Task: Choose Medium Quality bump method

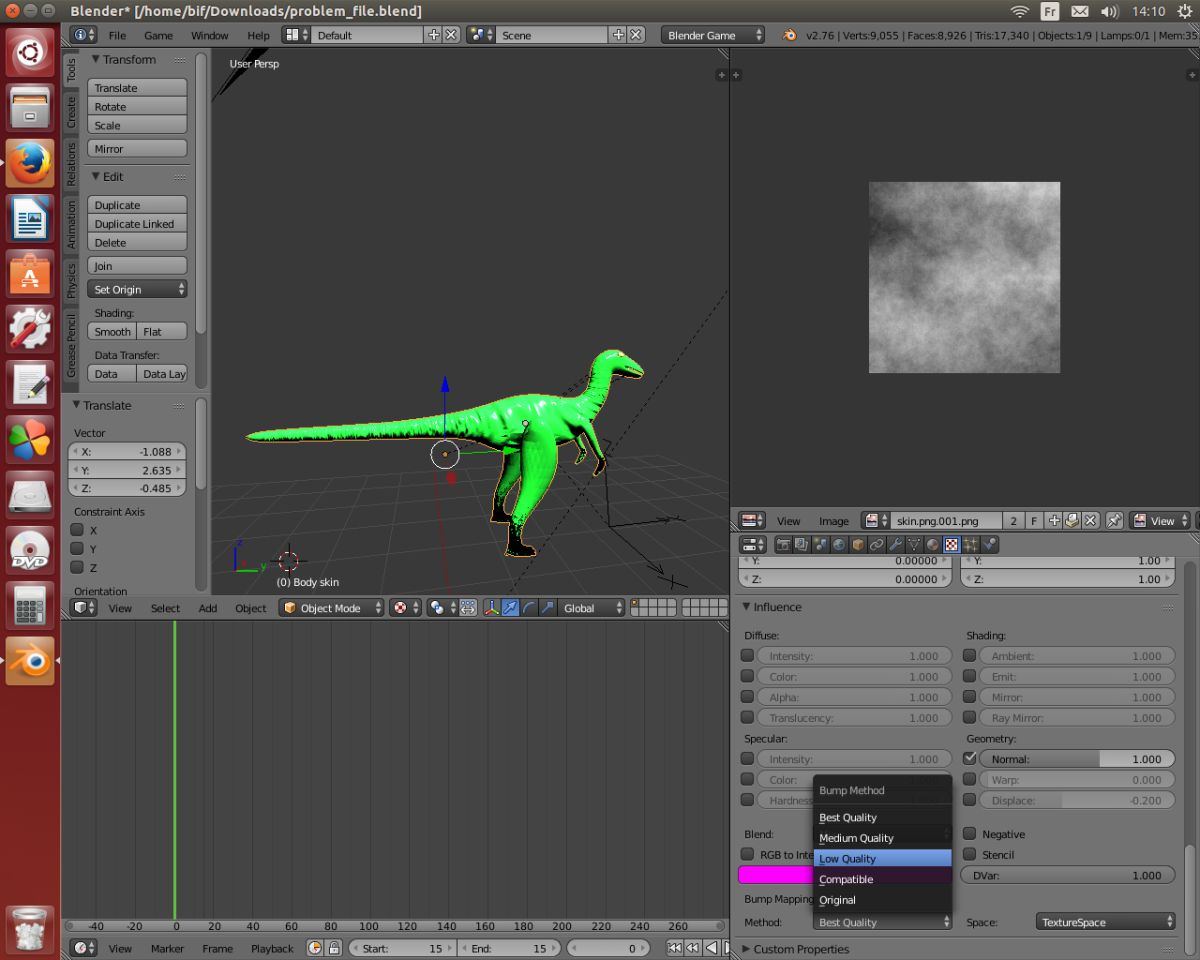Action: pyautogui.click(x=882, y=838)
